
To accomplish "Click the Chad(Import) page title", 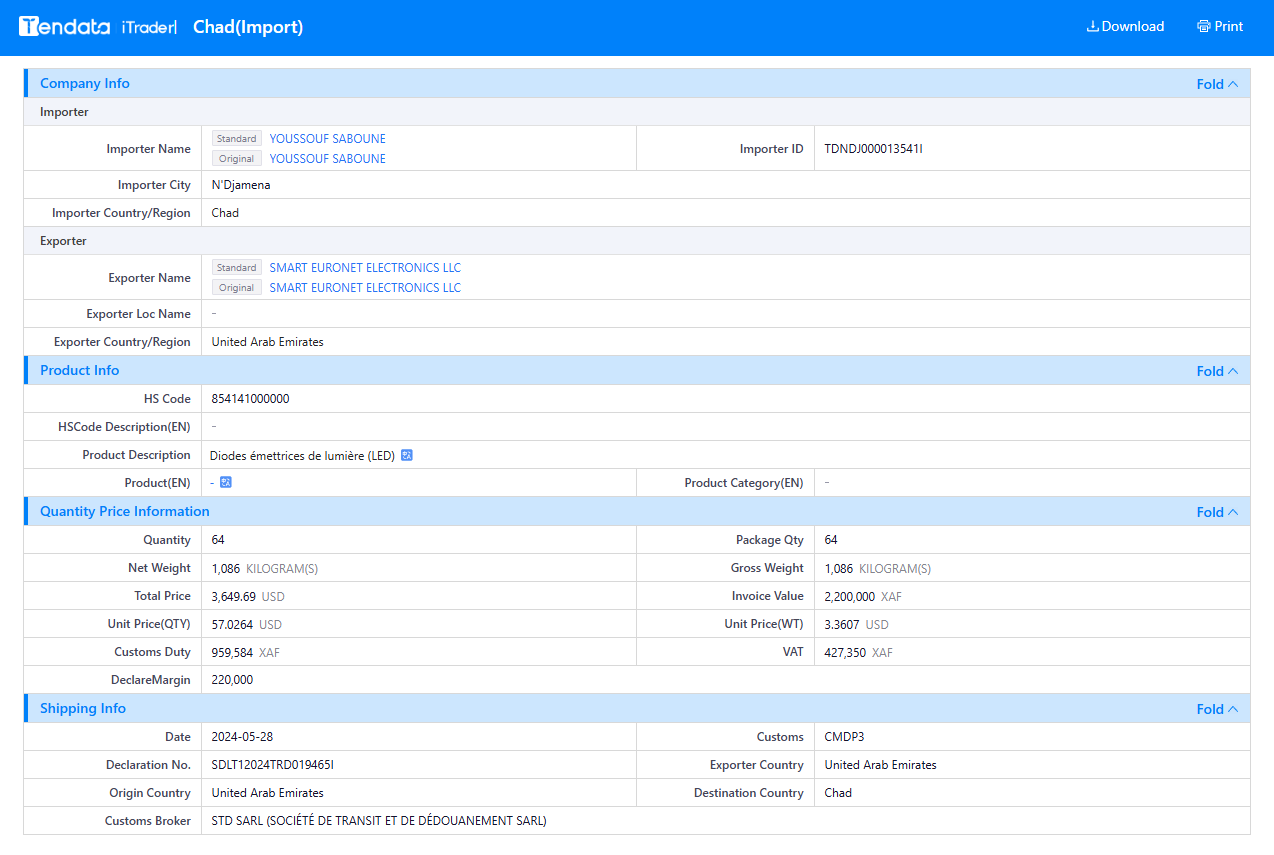I will click(x=248, y=27).
